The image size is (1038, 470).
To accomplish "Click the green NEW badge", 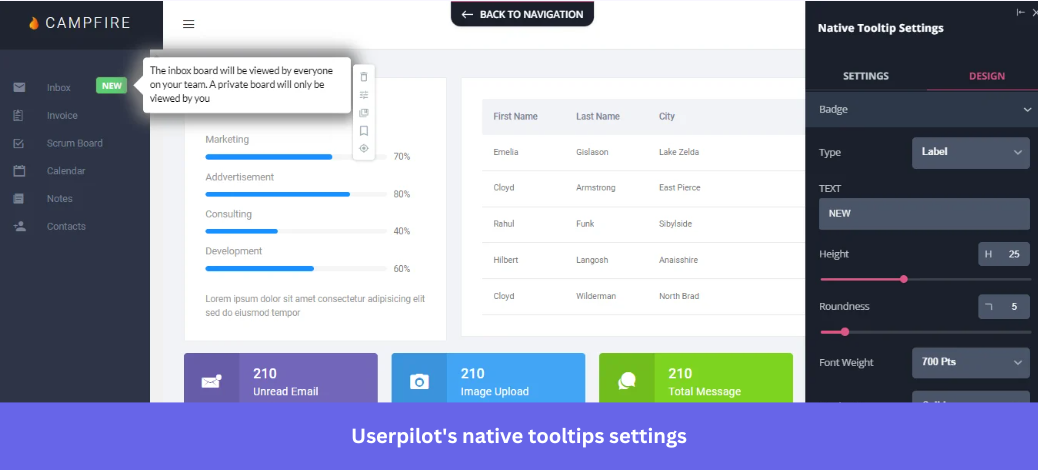I will point(111,85).
